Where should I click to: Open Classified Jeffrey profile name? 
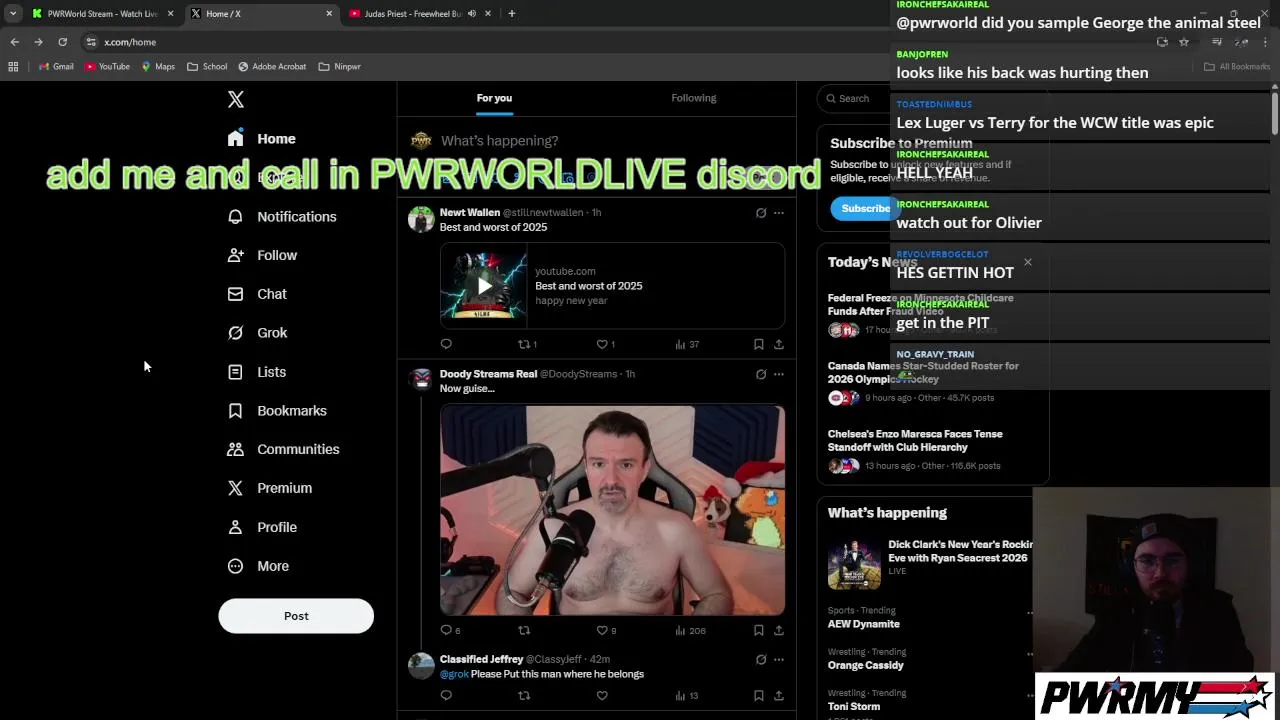(481, 660)
